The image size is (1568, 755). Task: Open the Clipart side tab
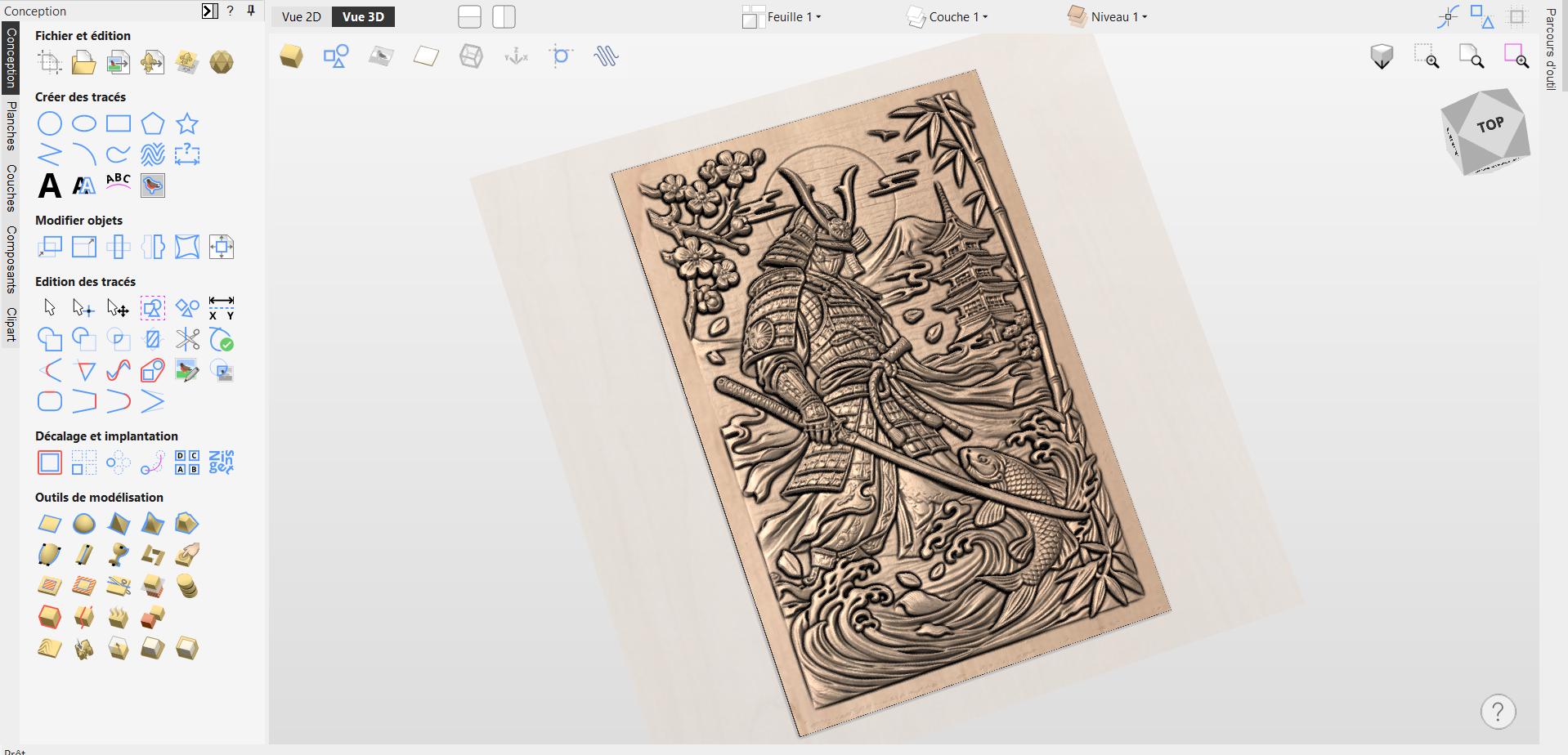(11, 324)
